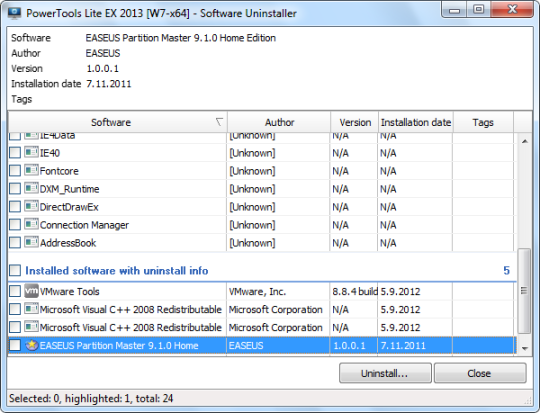Click the group count number 5
This screenshot has width=540, height=413.
click(x=506, y=270)
